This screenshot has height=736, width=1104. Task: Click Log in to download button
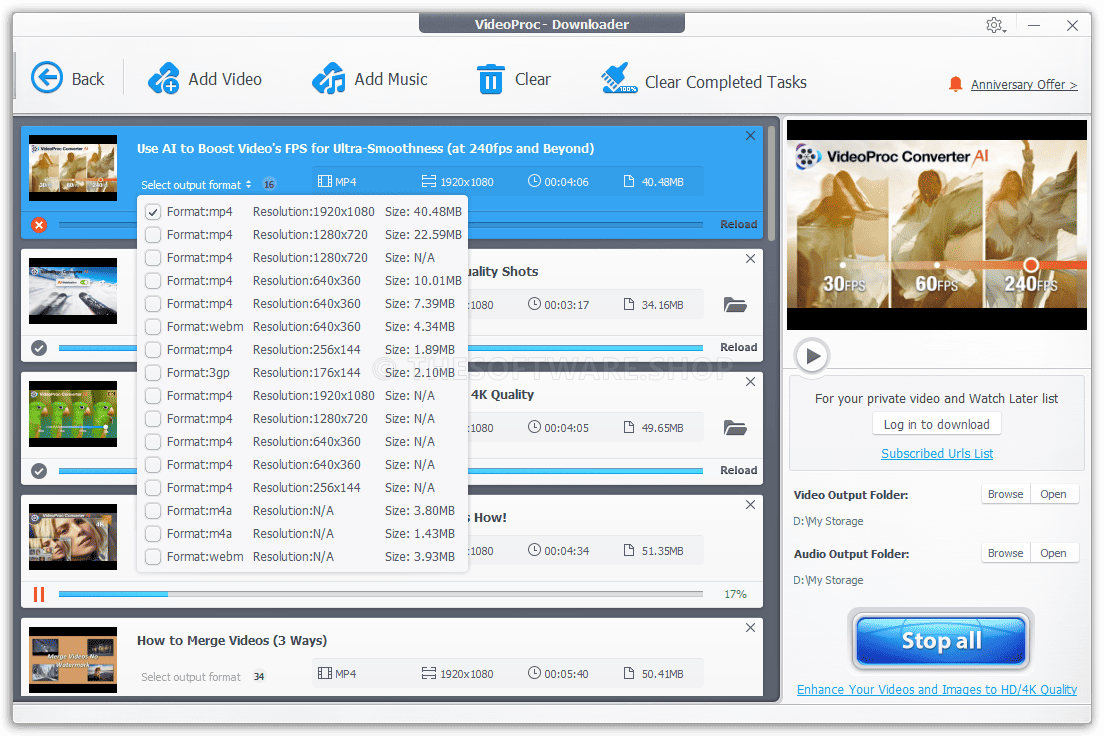pyautogui.click(x=936, y=425)
